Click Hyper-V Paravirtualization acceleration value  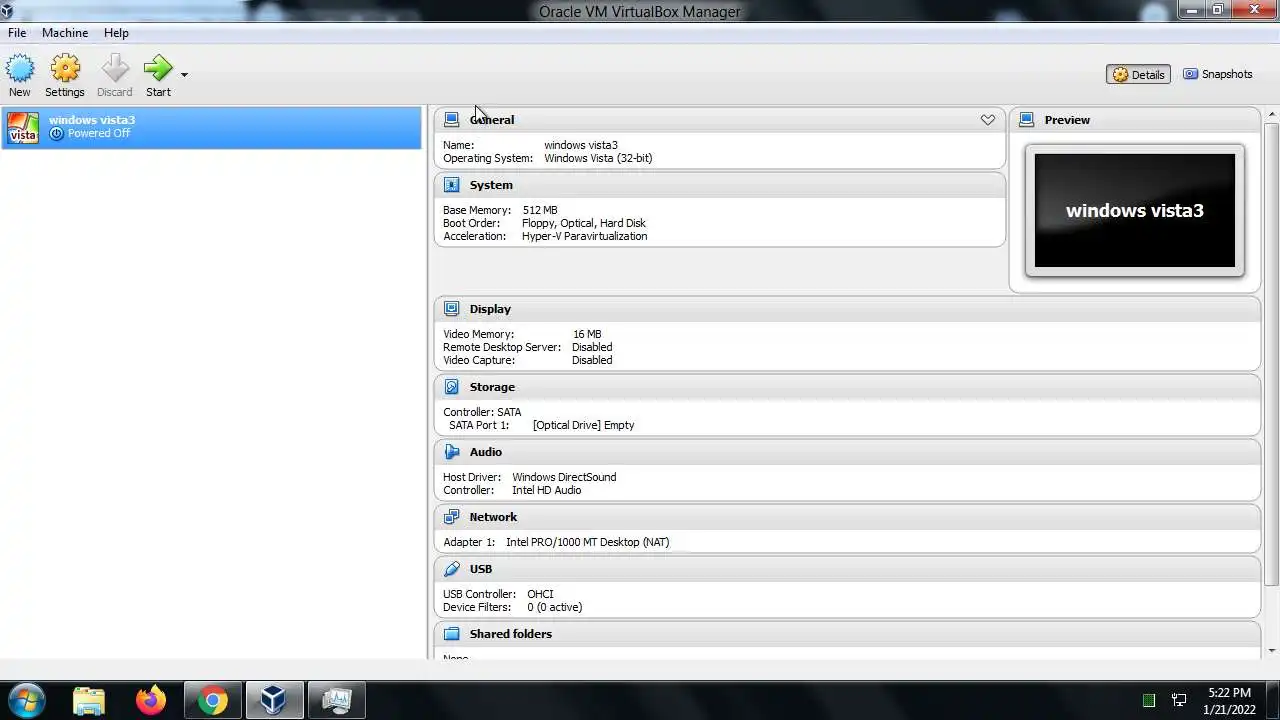(x=584, y=236)
